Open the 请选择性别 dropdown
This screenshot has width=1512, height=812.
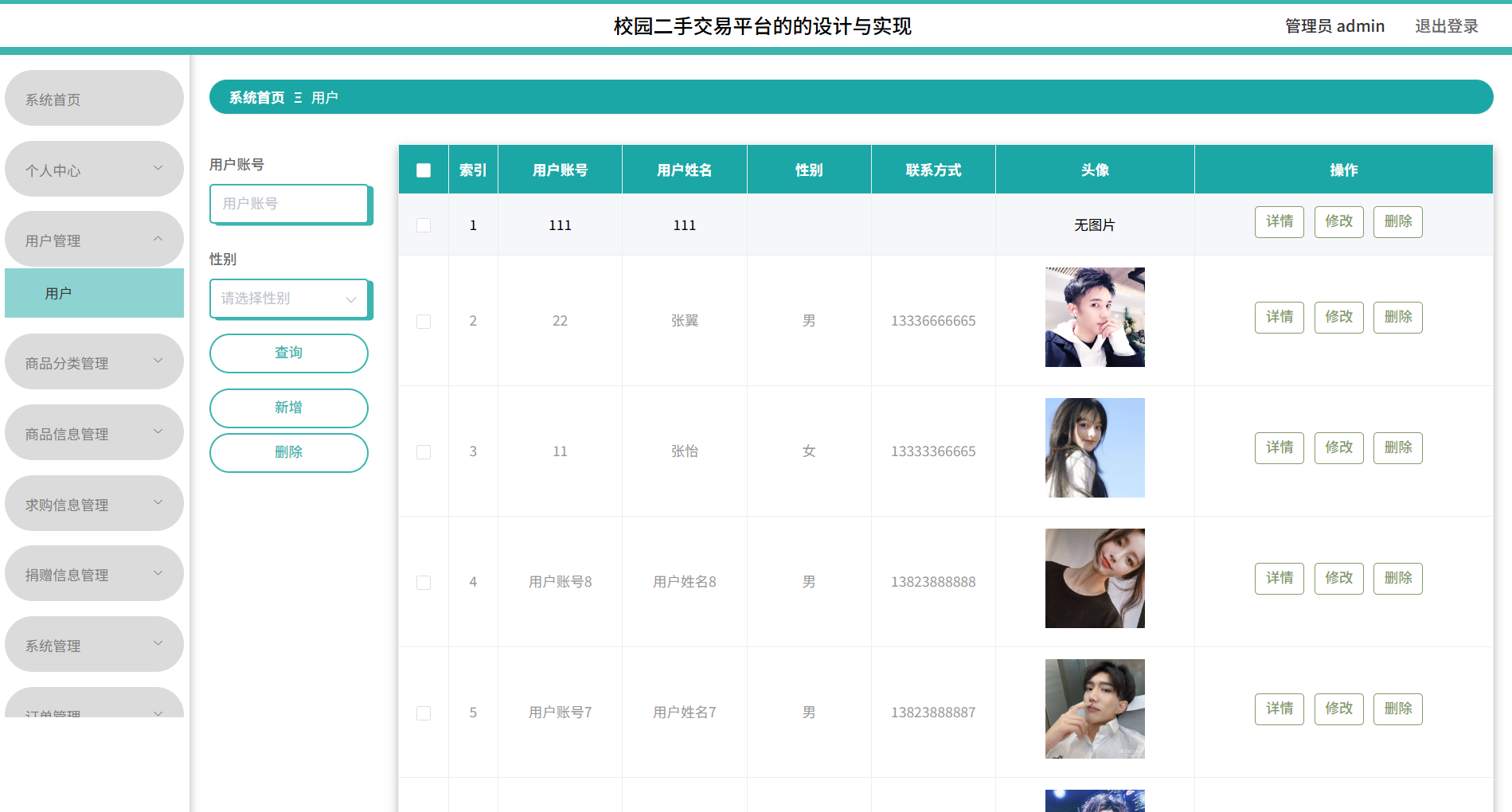click(x=289, y=299)
